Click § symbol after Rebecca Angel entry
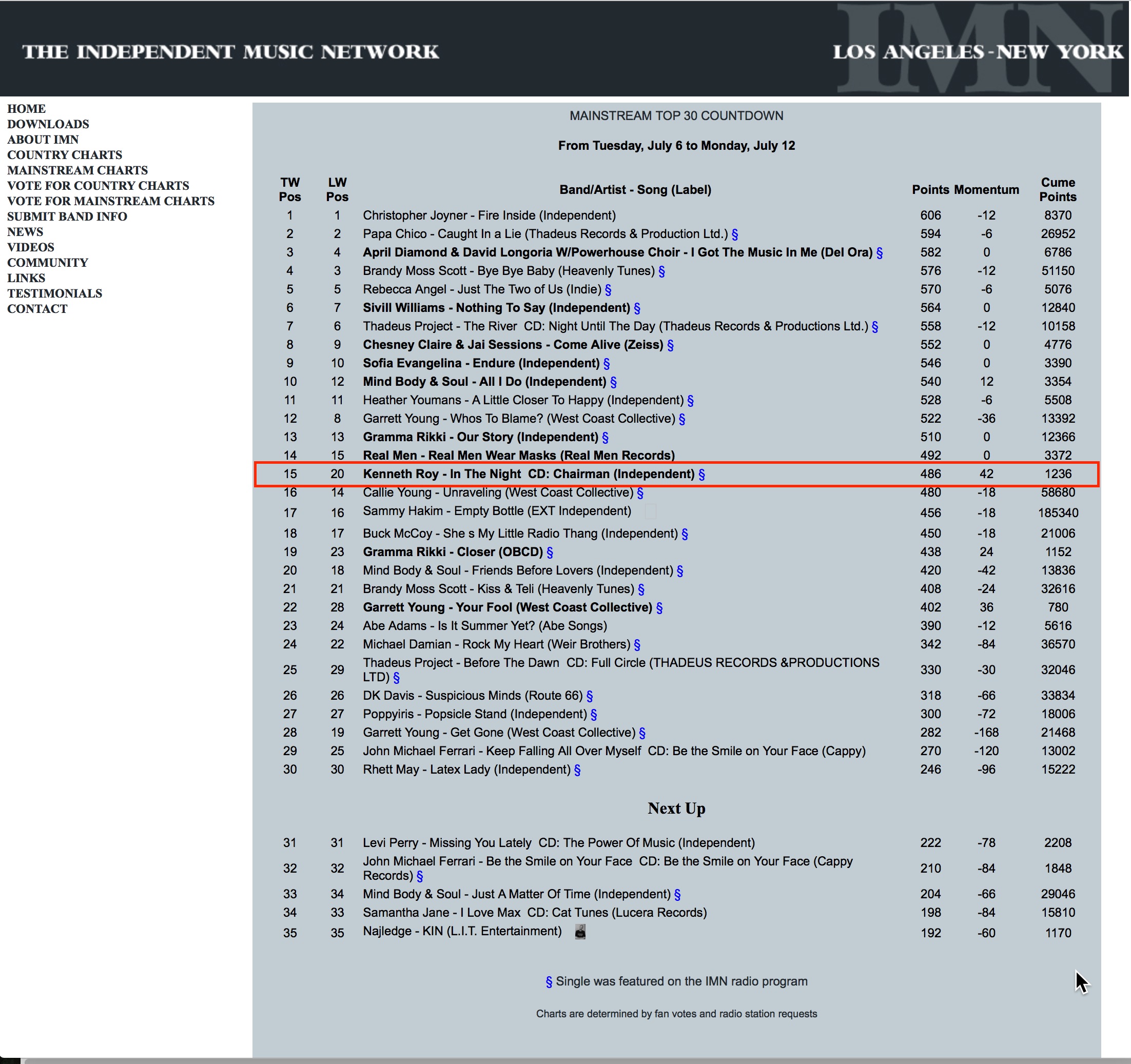 click(x=608, y=290)
